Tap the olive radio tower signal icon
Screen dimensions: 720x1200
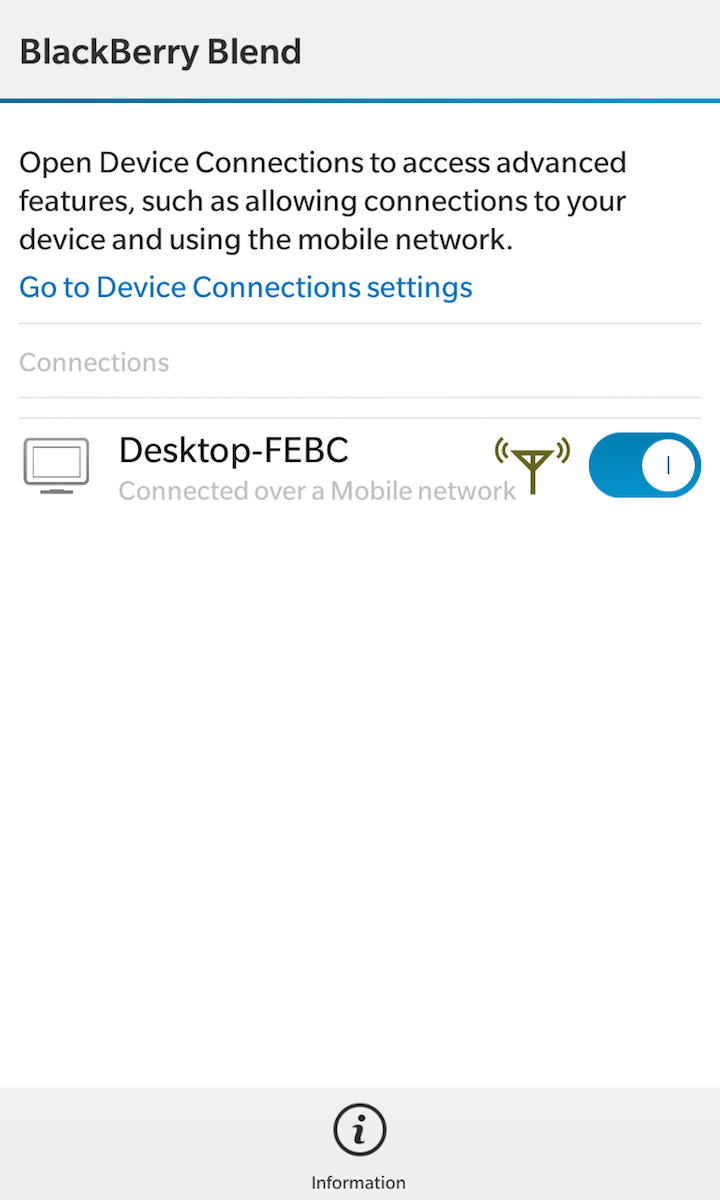(532, 465)
